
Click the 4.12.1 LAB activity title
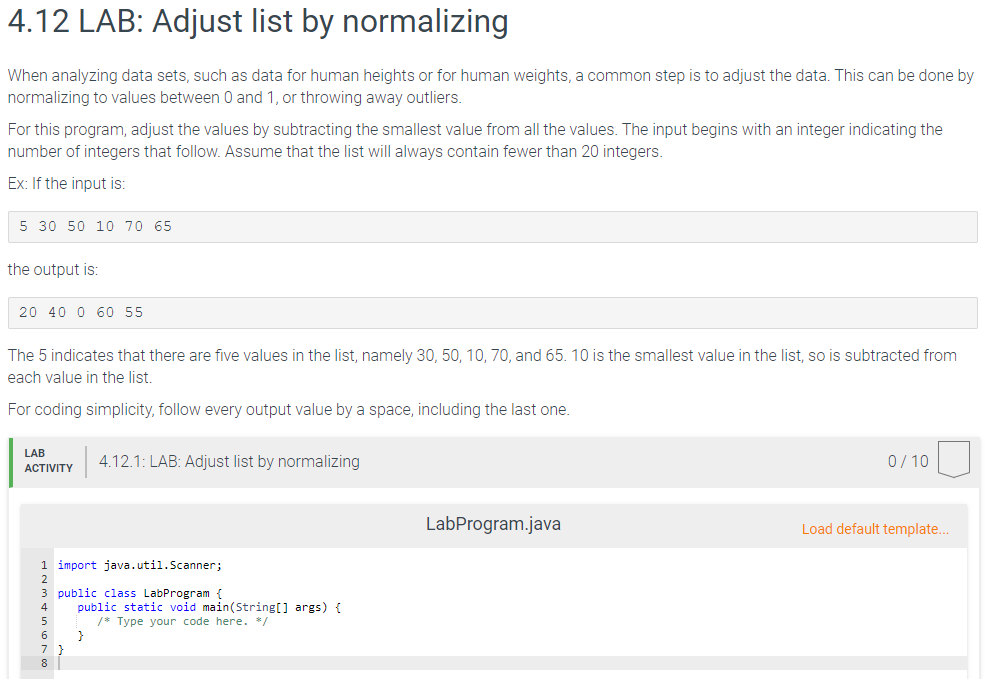[229, 462]
